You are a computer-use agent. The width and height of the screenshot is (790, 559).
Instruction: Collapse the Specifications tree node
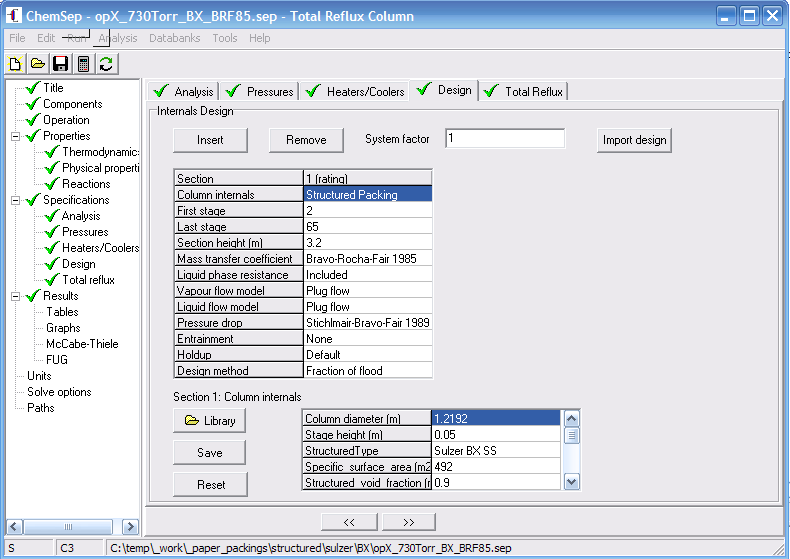point(16,200)
